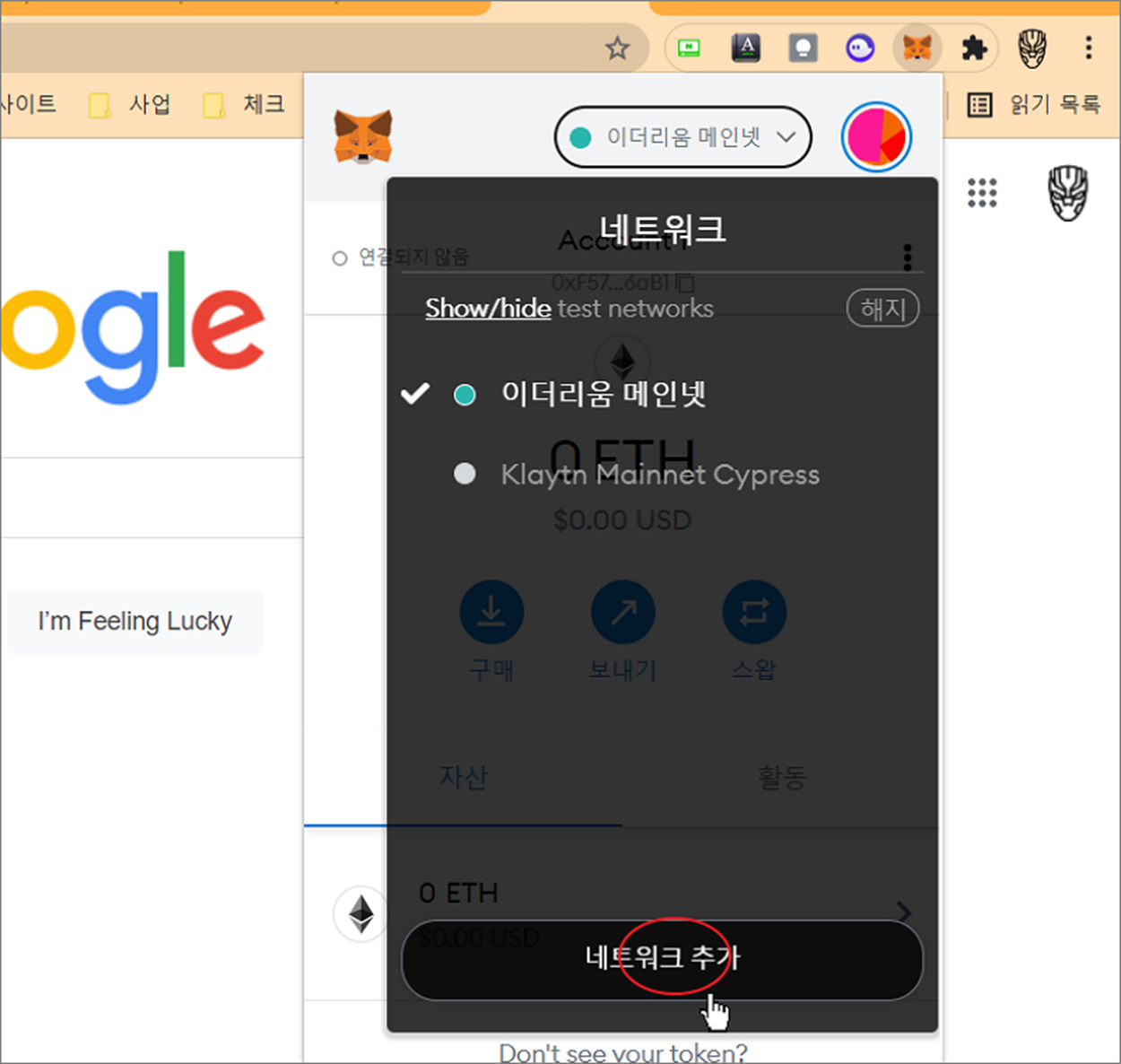The width and height of the screenshot is (1121, 1064).
Task: Click the 해지 toggle button
Action: coord(883,309)
